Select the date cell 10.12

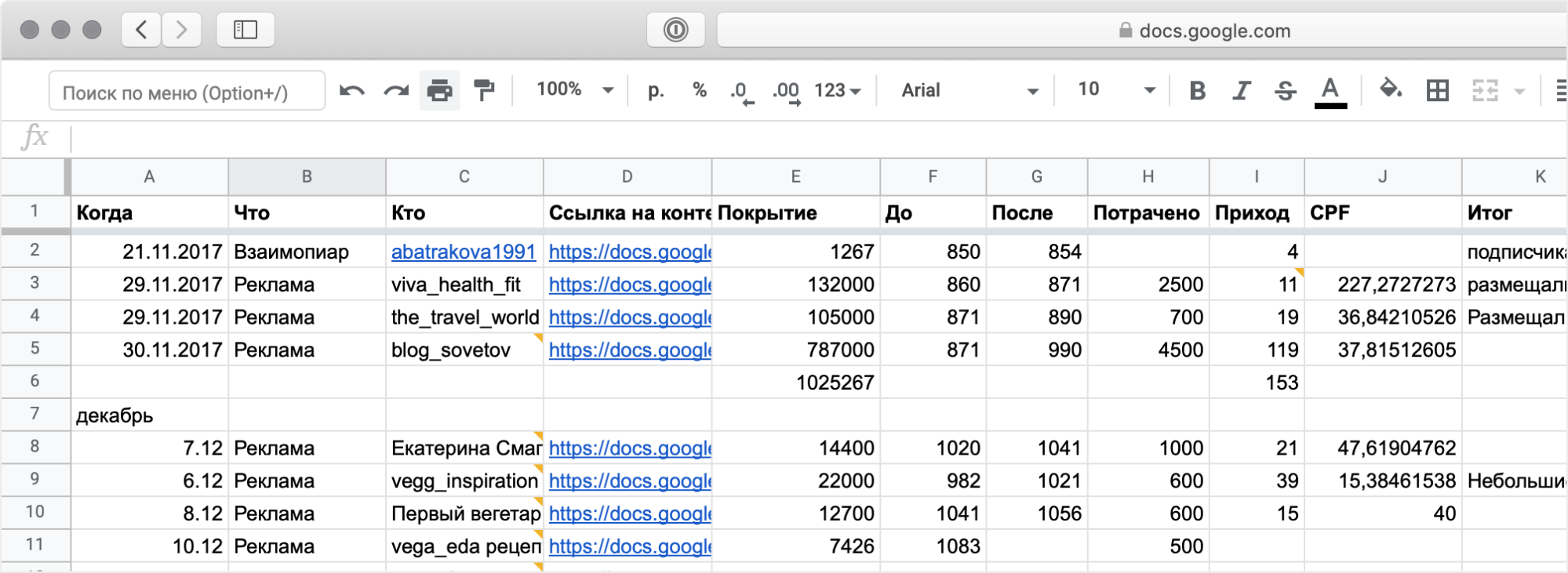pyautogui.click(x=150, y=546)
